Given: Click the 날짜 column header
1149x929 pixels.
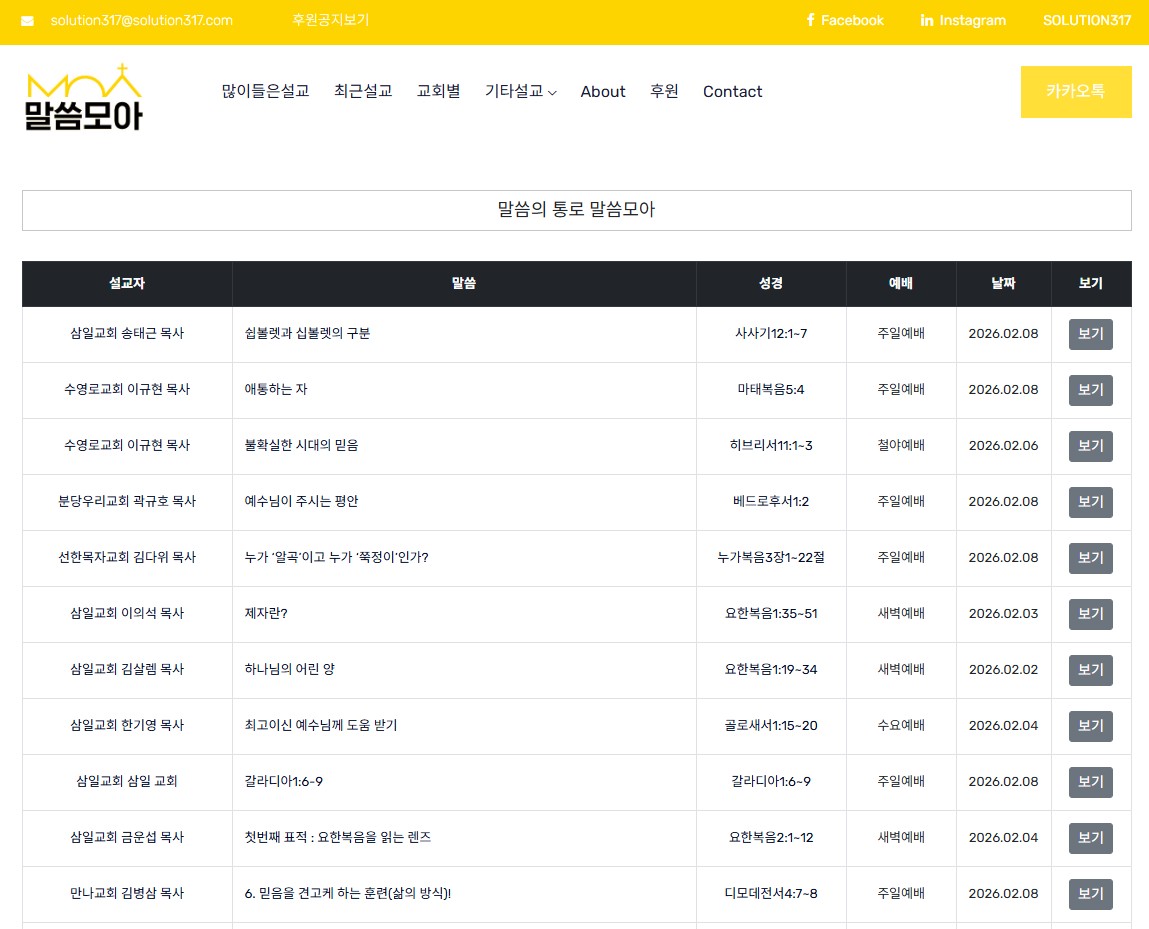Looking at the screenshot, I should click(1003, 284).
